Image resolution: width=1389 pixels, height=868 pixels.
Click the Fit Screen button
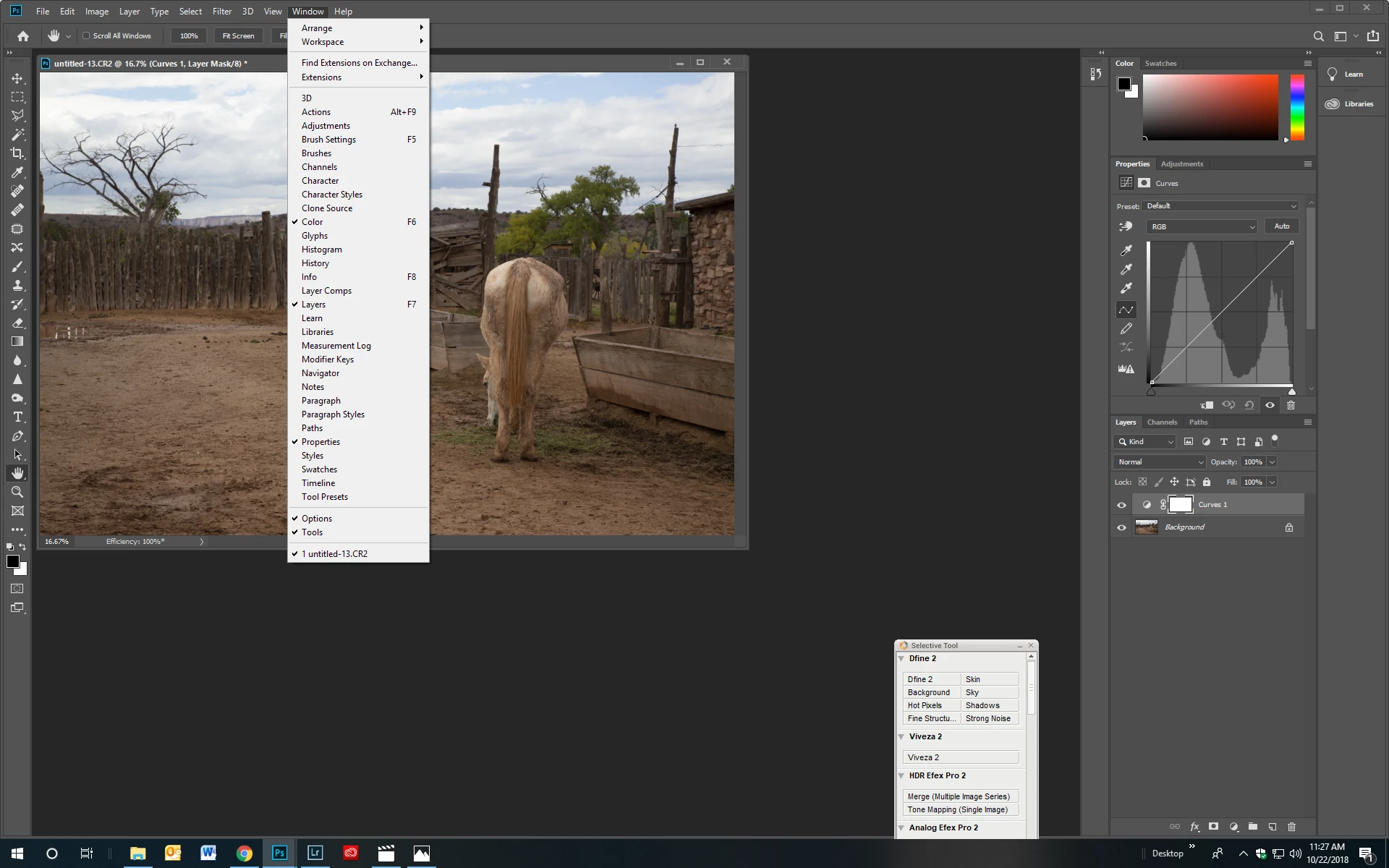click(x=238, y=35)
